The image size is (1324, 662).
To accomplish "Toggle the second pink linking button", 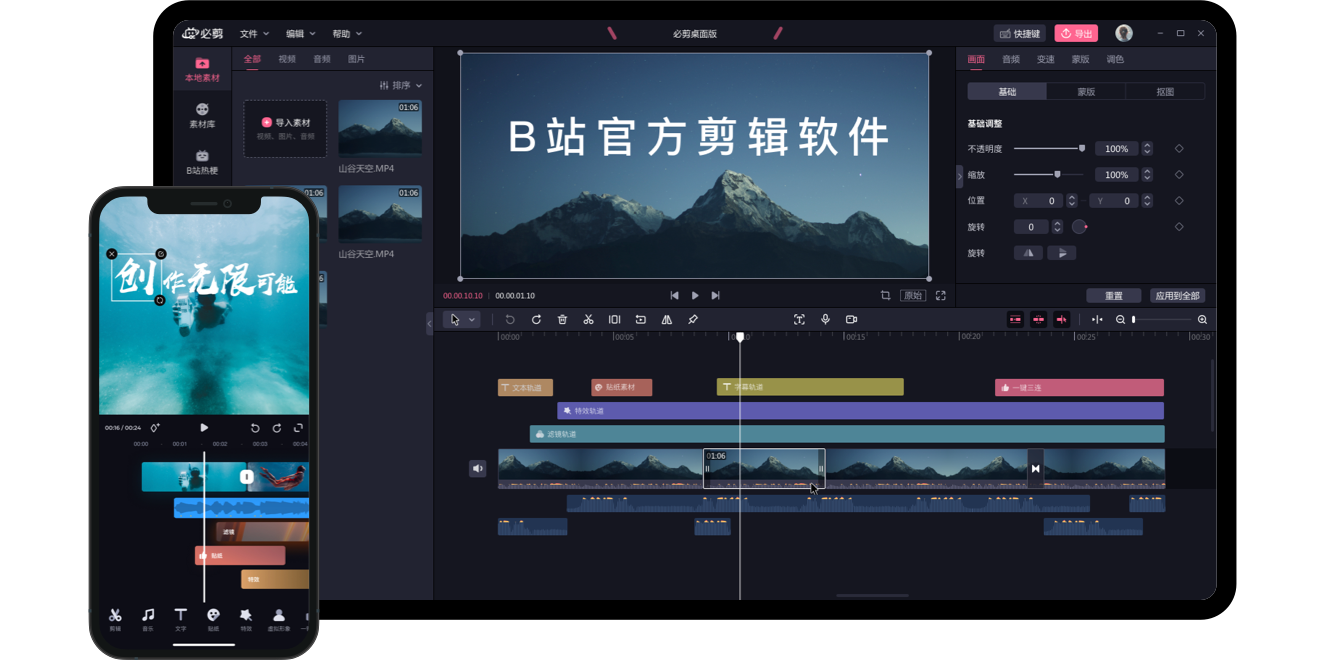I will (x=1038, y=320).
